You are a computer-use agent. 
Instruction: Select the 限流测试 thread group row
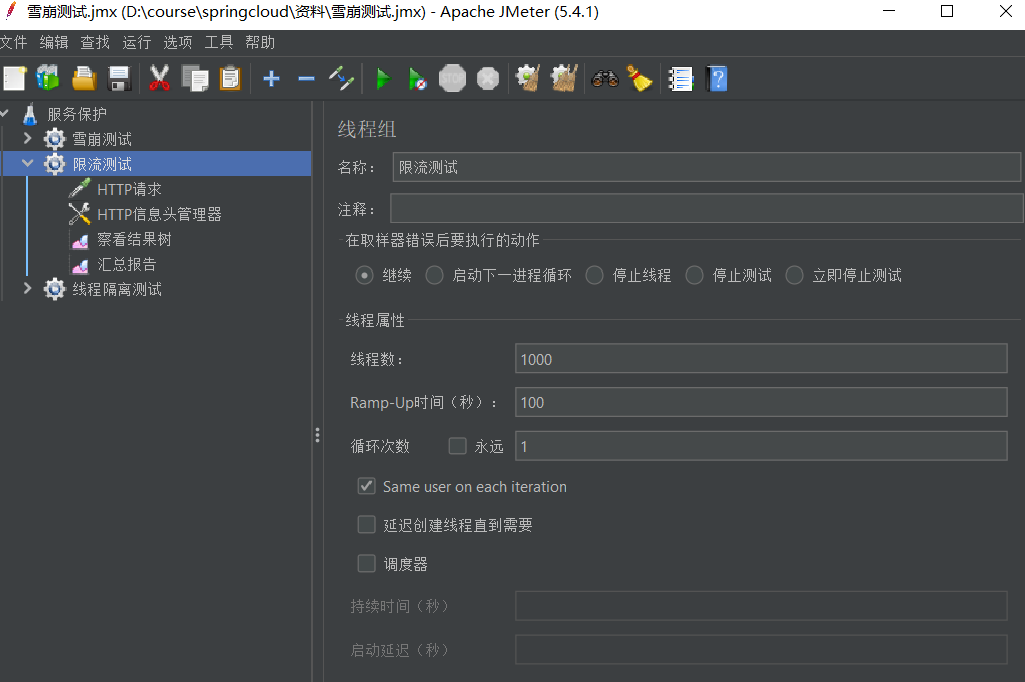[x=156, y=163]
